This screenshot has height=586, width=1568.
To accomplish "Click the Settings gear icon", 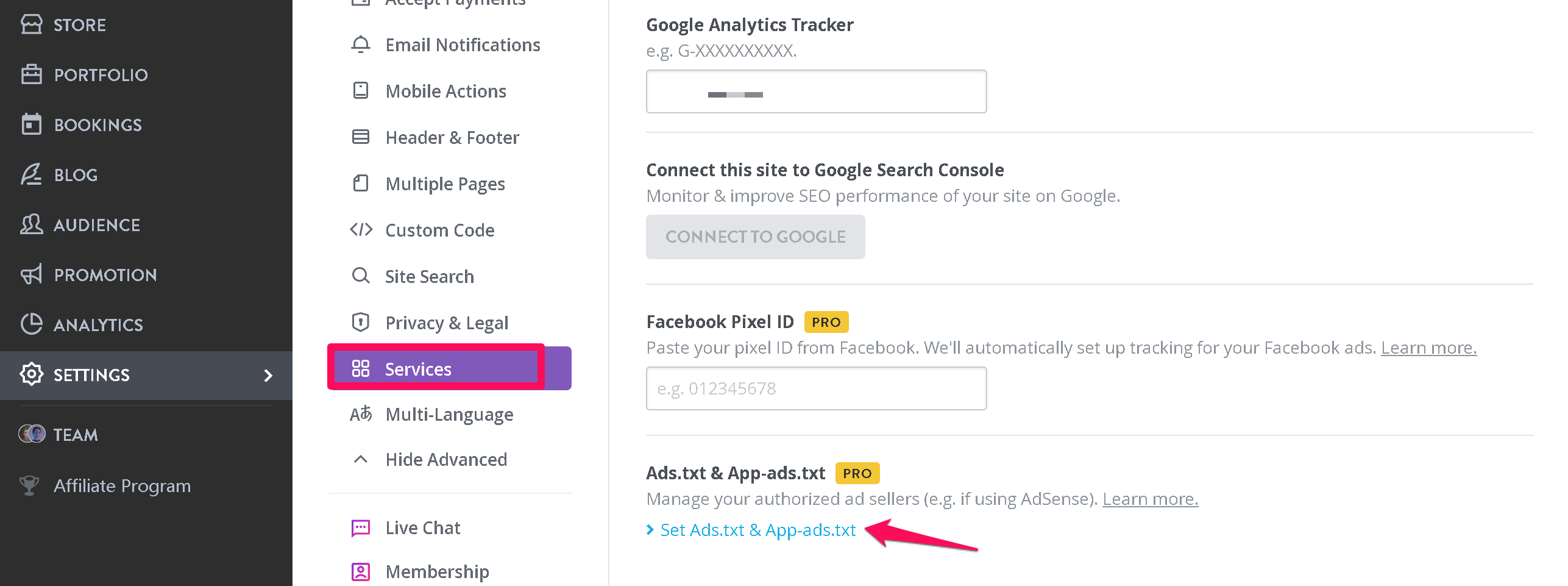I will (x=32, y=375).
